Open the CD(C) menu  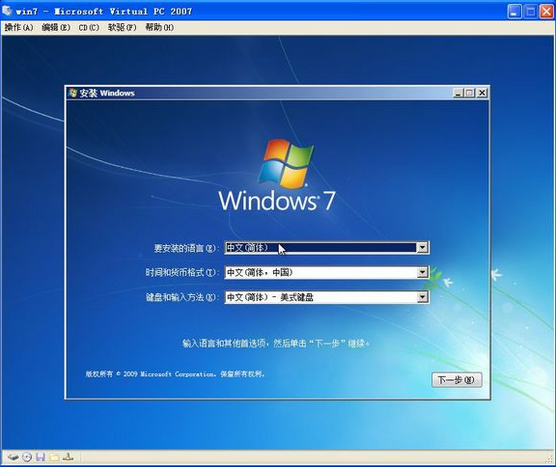pos(89,27)
